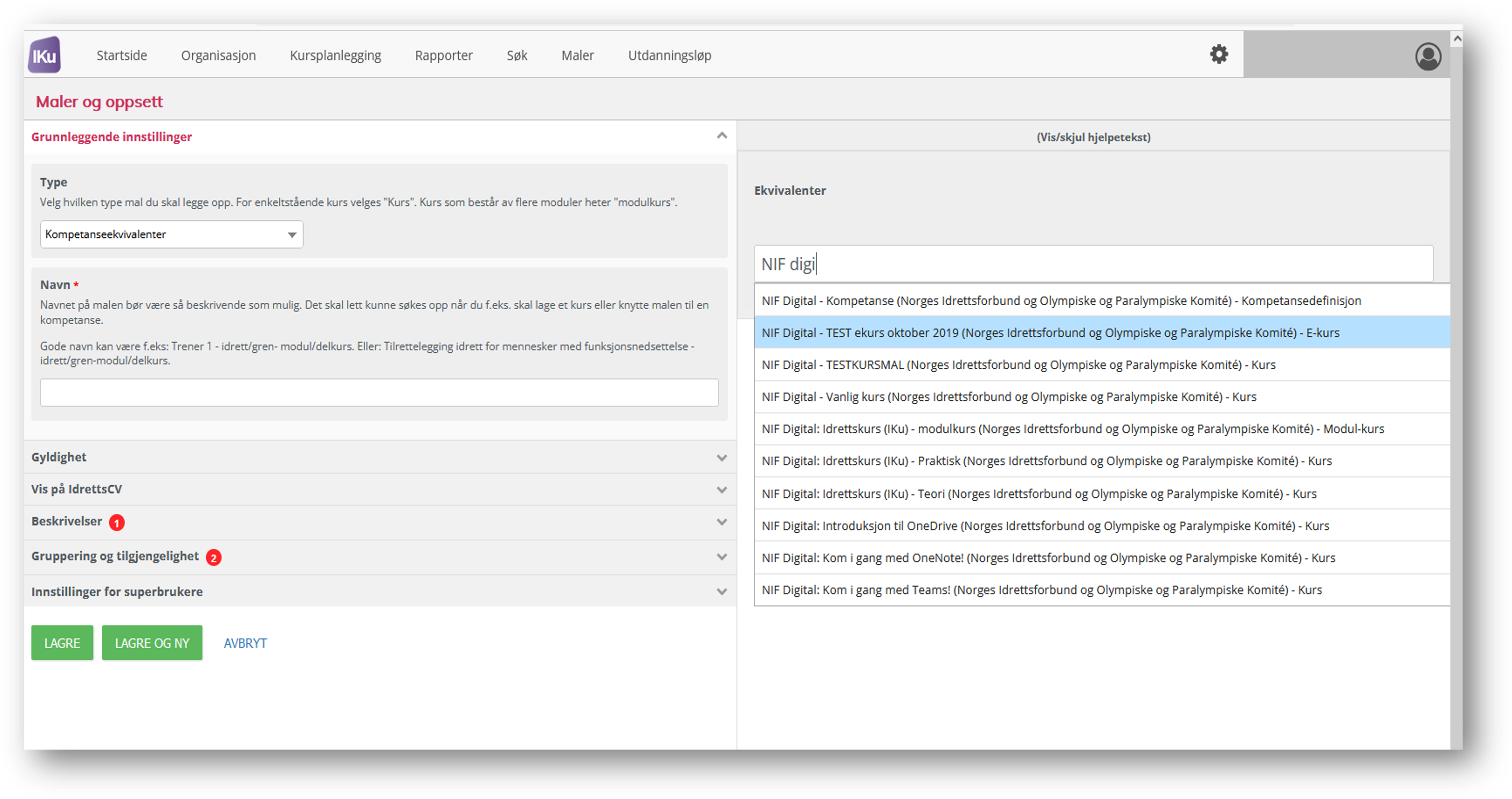Expand Innstillinger for superbrukere section
The width and height of the screenshot is (1512, 799).
coord(380,591)
